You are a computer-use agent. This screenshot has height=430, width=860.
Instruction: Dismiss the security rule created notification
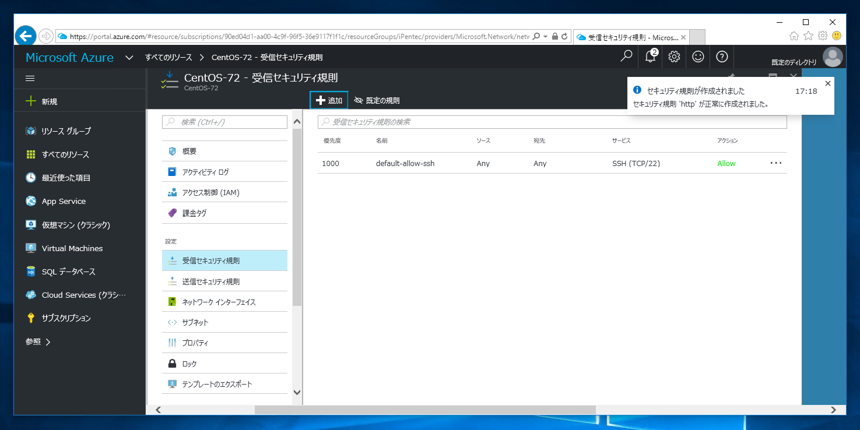point(828,83)
